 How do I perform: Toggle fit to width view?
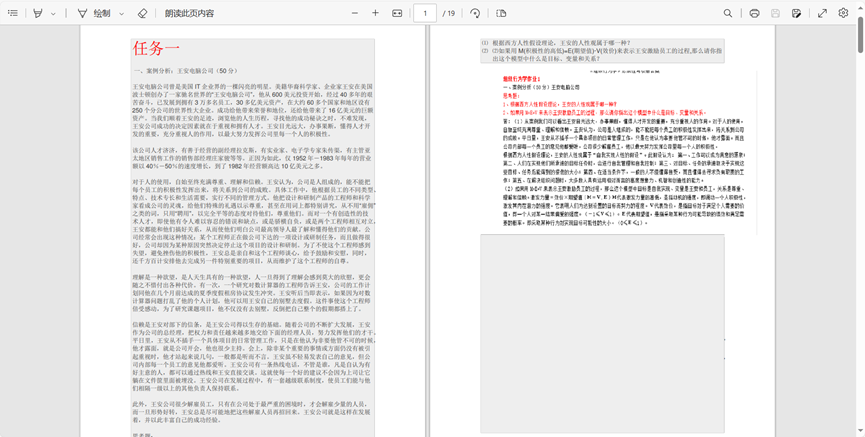397,14
